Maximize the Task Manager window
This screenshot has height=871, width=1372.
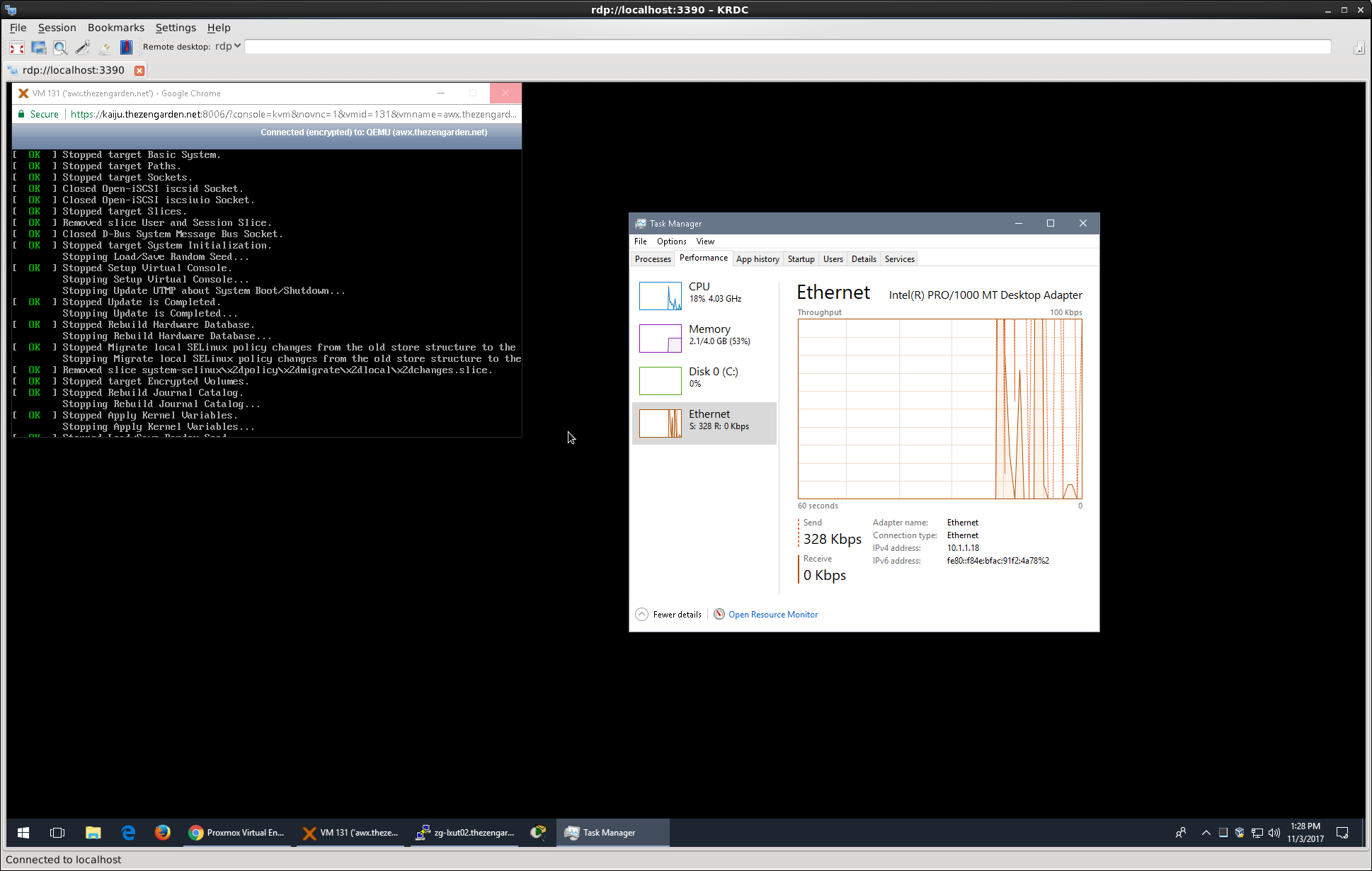point(1051,223)
